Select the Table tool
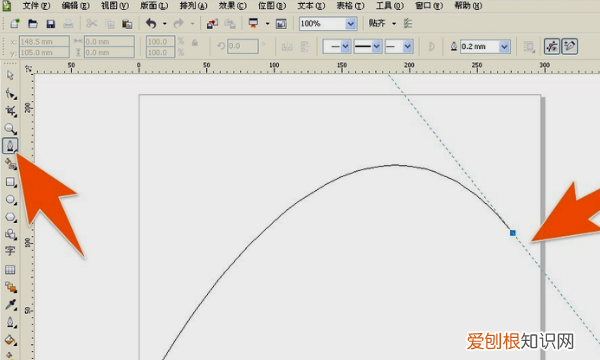600x360 pixels. coord(10,269)
